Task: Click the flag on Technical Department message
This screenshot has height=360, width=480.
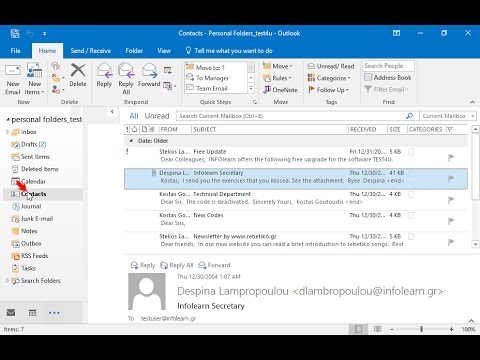Action: (451, 199)
